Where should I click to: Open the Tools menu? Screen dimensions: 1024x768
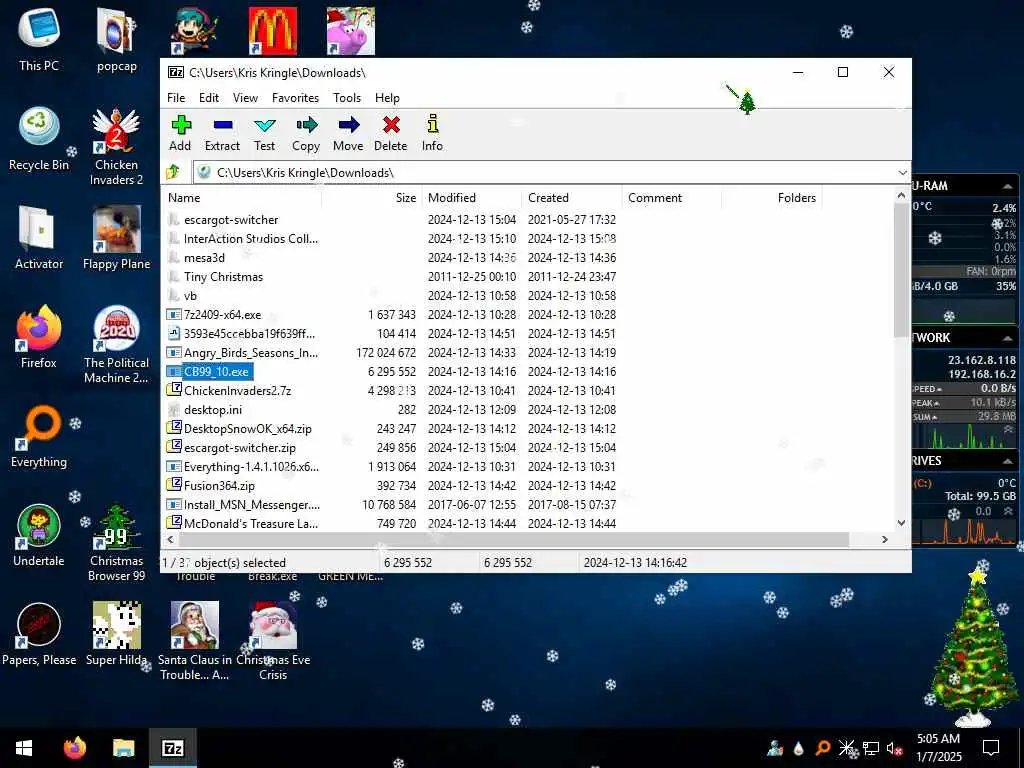pos(347,97)
